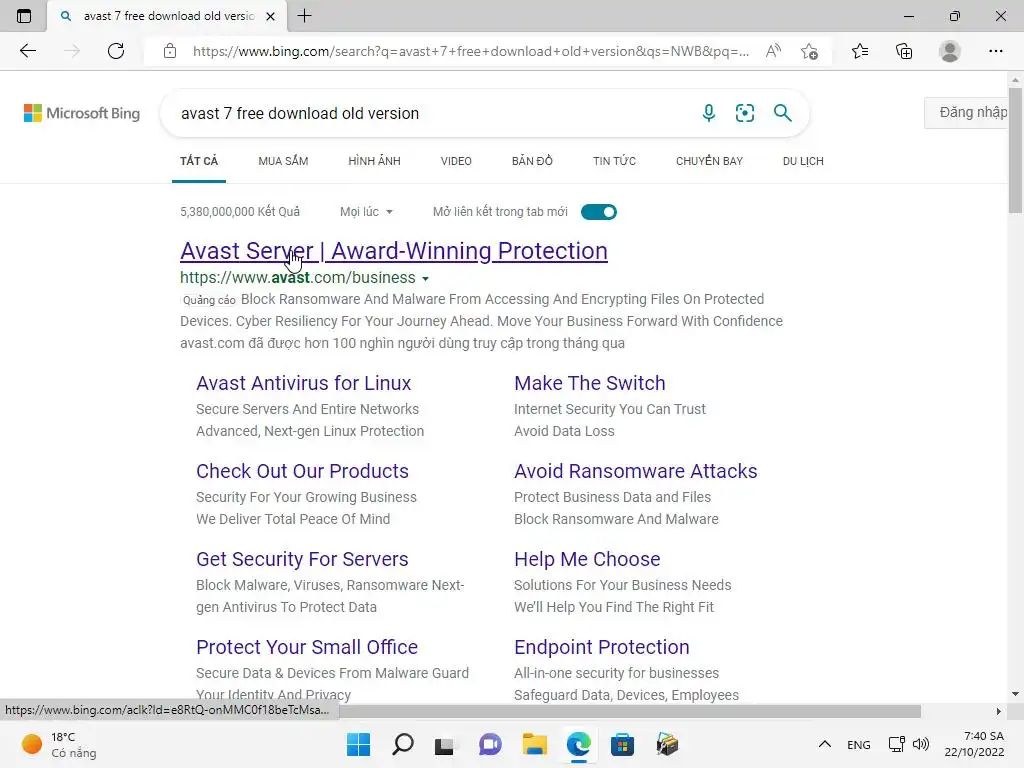The image size is (1024, 768).
Task: Open Check Out Our Products link
Action: pyautogui.click(x=302, y=471)
